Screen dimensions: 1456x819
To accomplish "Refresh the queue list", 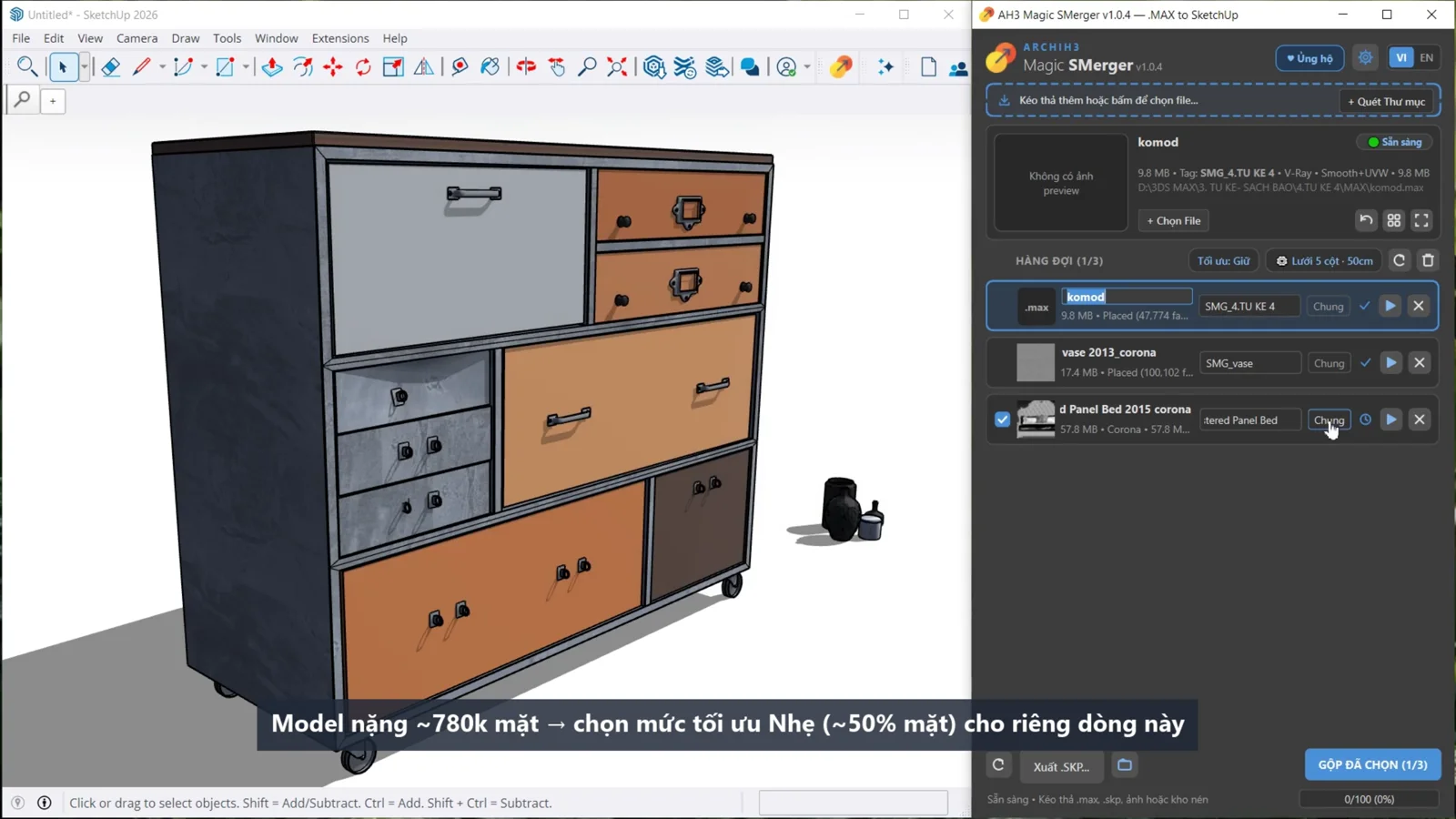I will click(x=1400, y=260).
